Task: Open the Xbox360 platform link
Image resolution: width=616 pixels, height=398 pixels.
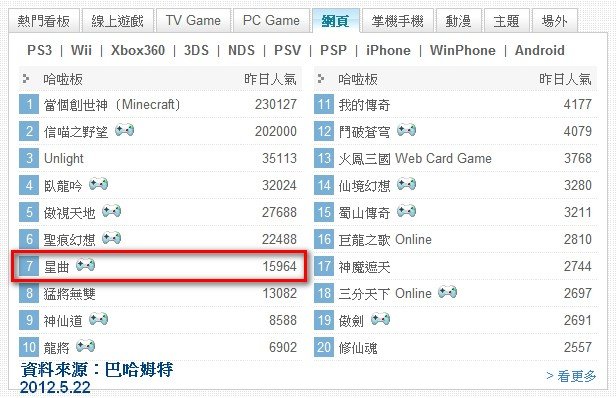Action: pyautogui.click(x=138, y=50)
